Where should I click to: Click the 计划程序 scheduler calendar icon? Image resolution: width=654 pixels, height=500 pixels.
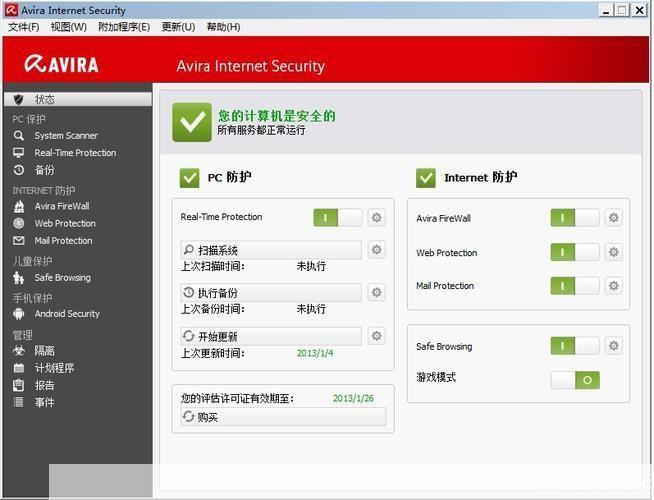tap(18, 368)
